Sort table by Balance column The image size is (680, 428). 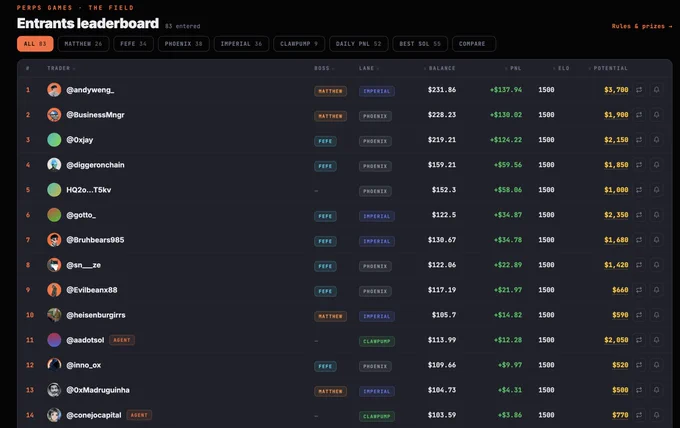(439, 68)
